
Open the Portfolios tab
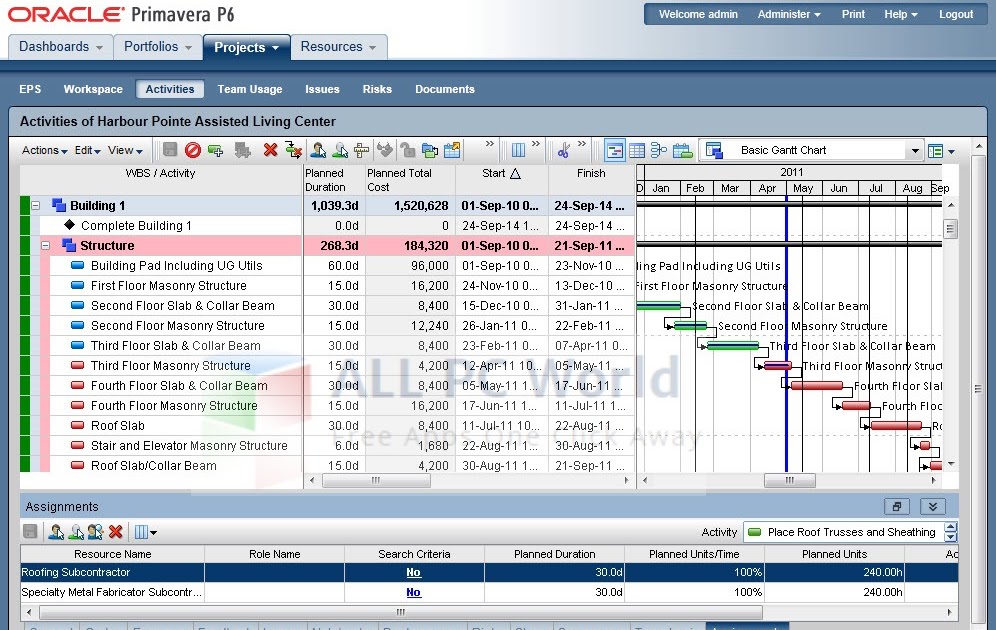(158, 47)
